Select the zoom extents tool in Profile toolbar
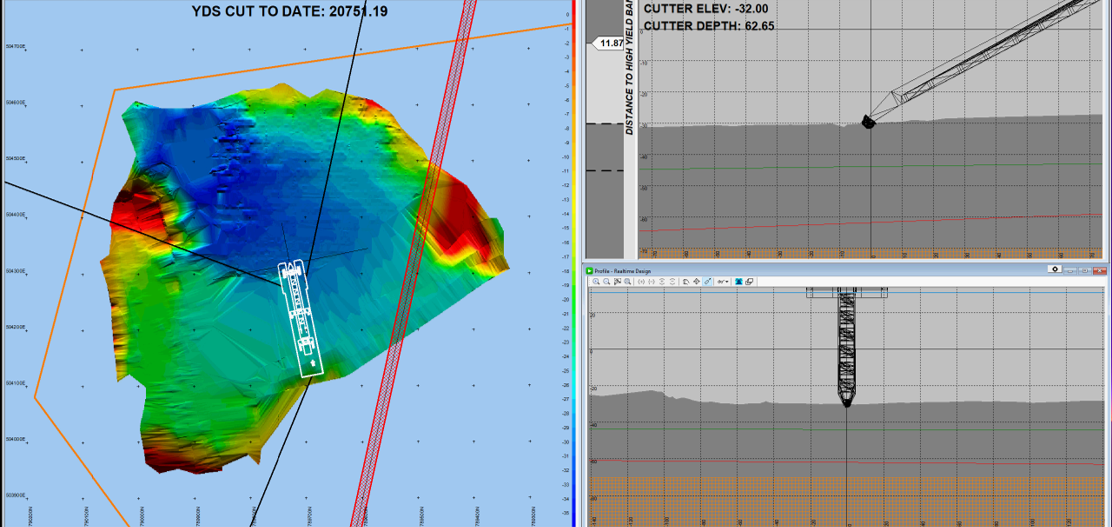The image size is (1112, 527). 617,281
